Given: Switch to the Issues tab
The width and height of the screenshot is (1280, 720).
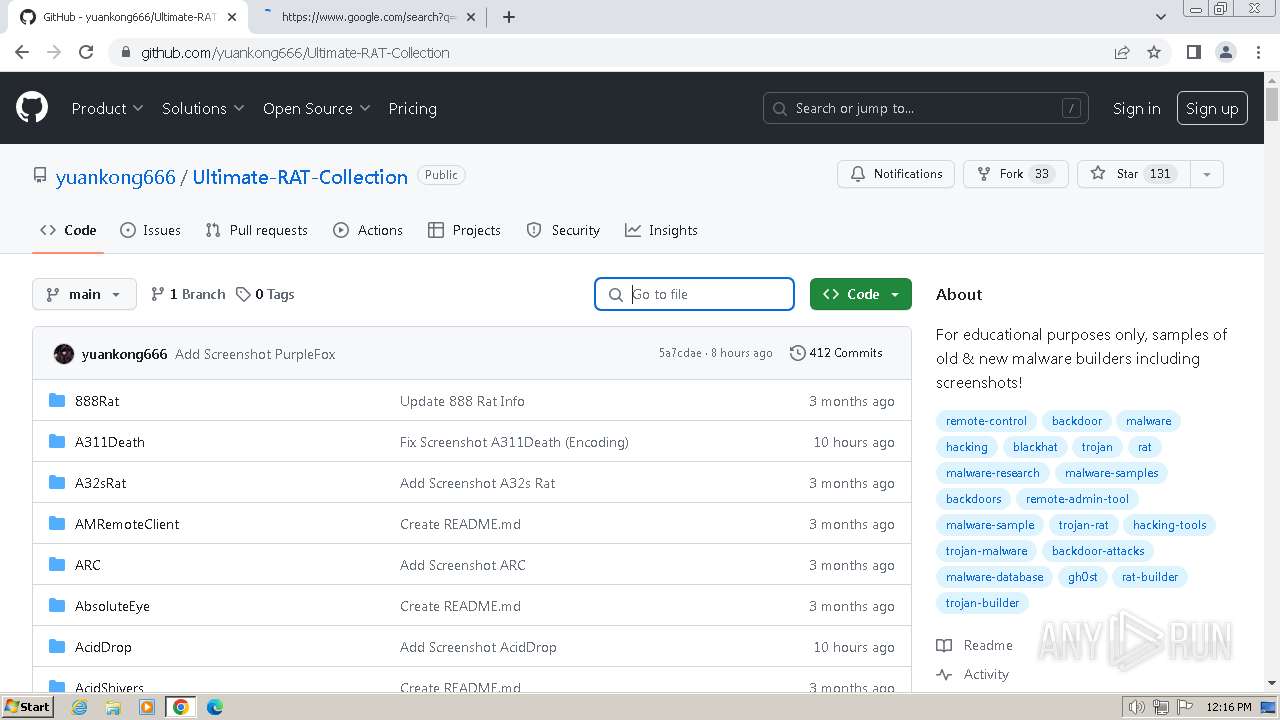Looking at the screenshot, I should pos(151,230).
